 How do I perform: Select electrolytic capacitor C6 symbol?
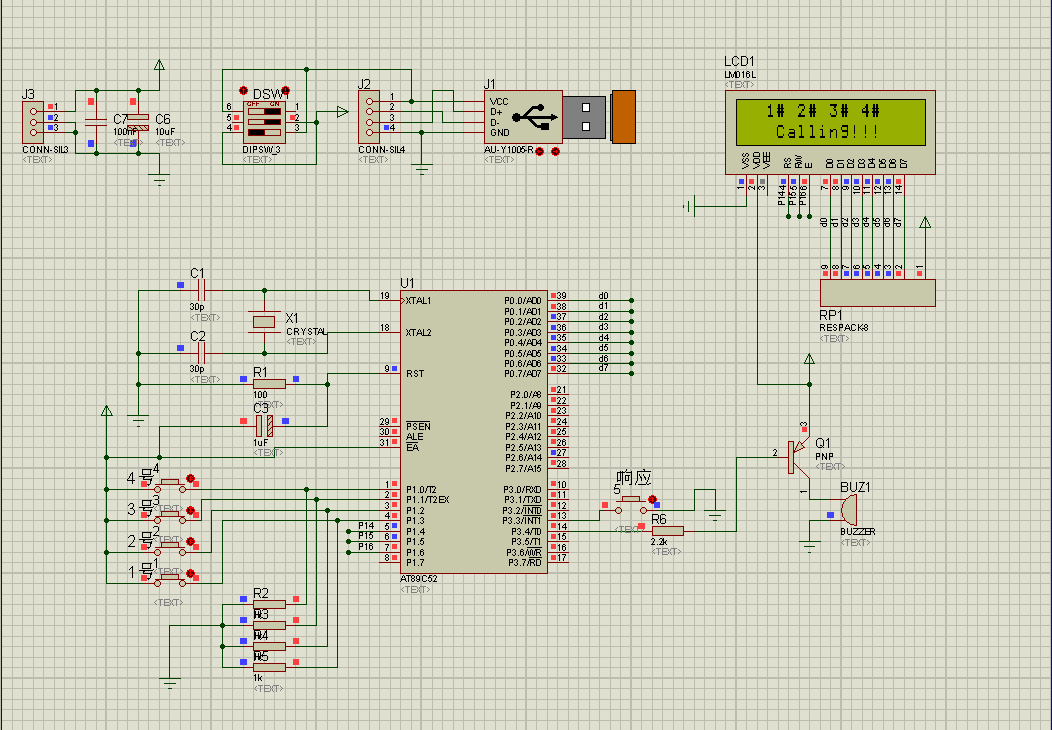point(138,122)
